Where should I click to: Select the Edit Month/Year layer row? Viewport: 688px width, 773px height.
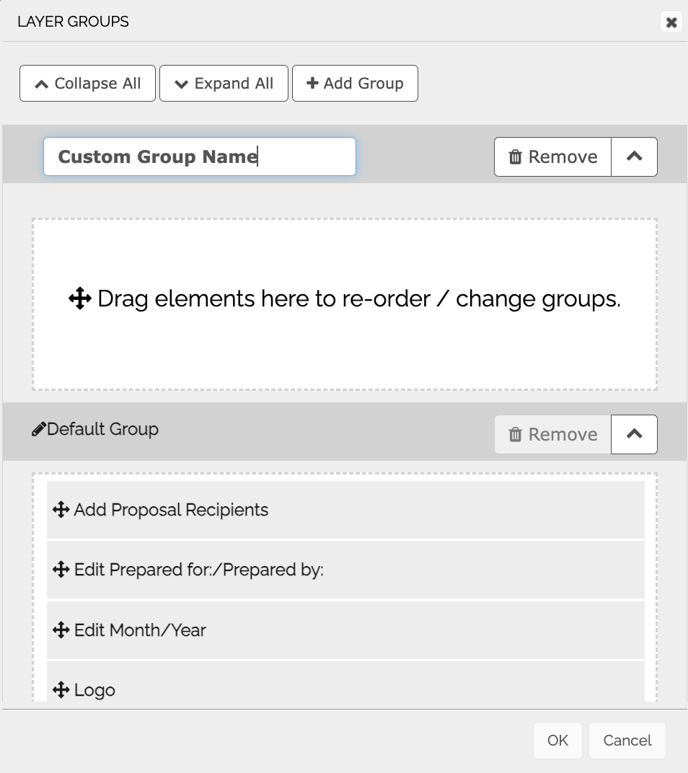click(345, 630)
